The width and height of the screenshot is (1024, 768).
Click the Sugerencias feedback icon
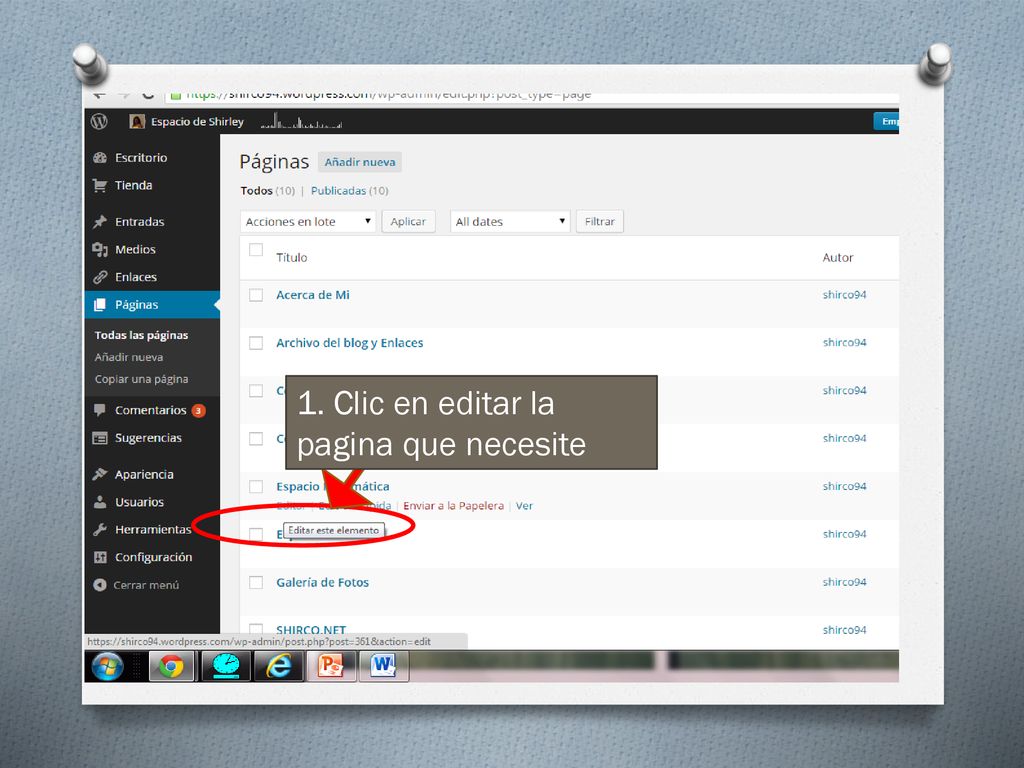(x=100, y=438)
